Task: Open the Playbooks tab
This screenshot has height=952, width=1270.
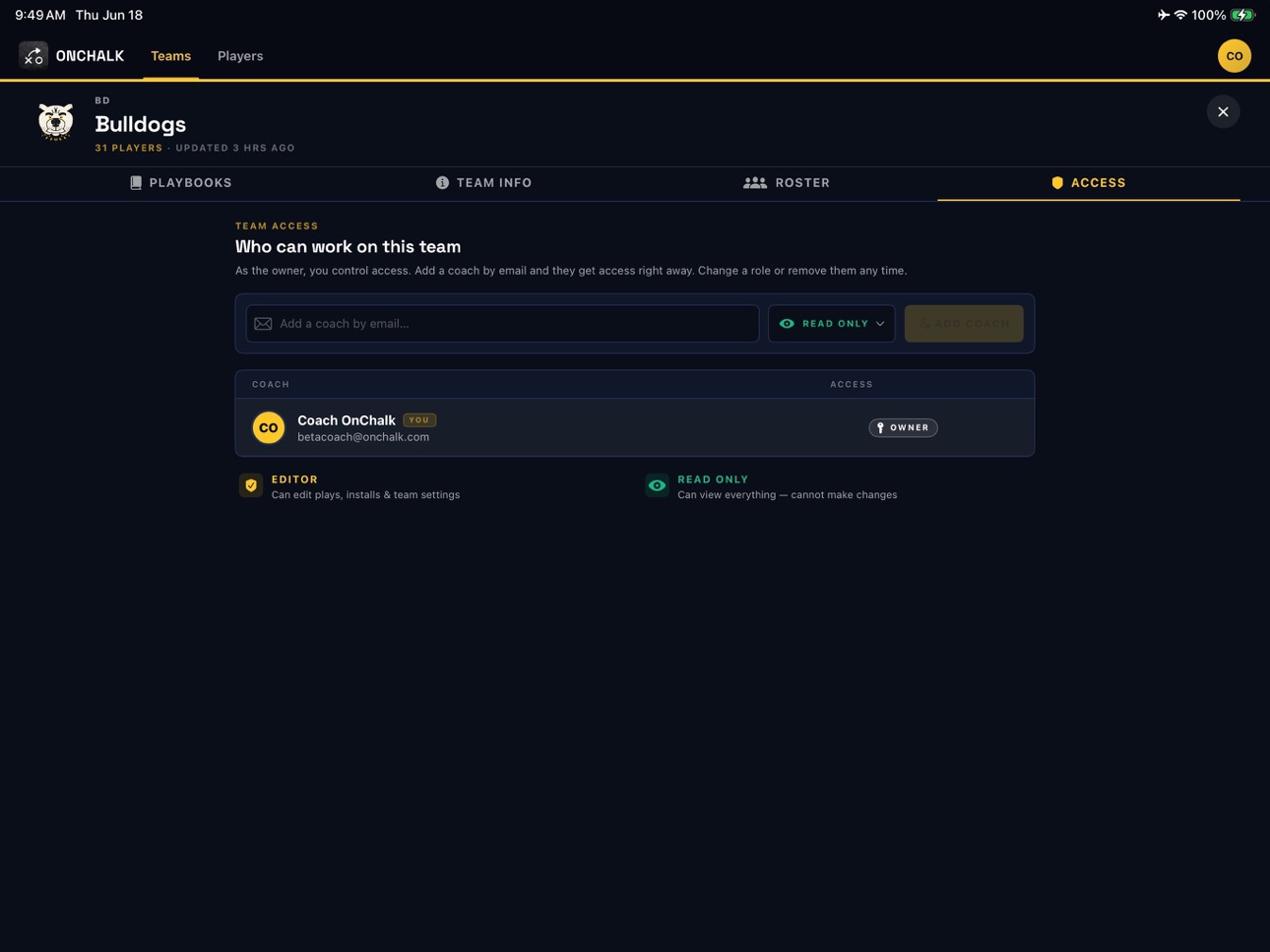Action: tap(181, 183)
